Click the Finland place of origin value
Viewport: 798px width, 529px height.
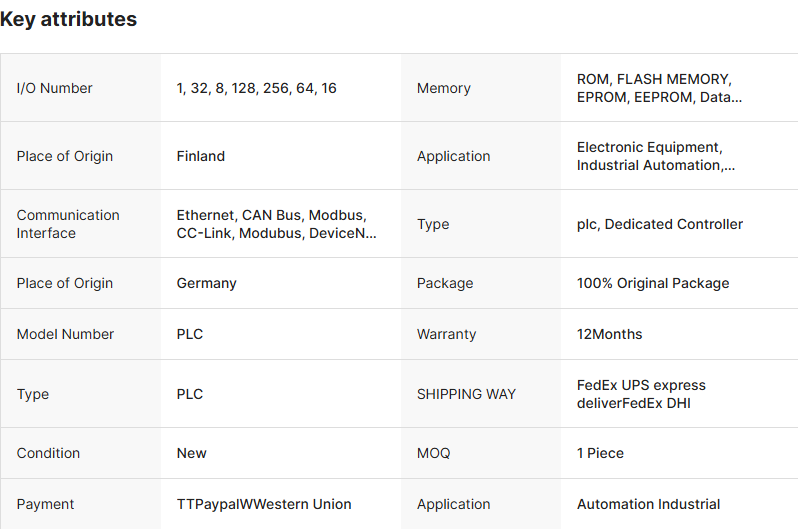[201, 156]
